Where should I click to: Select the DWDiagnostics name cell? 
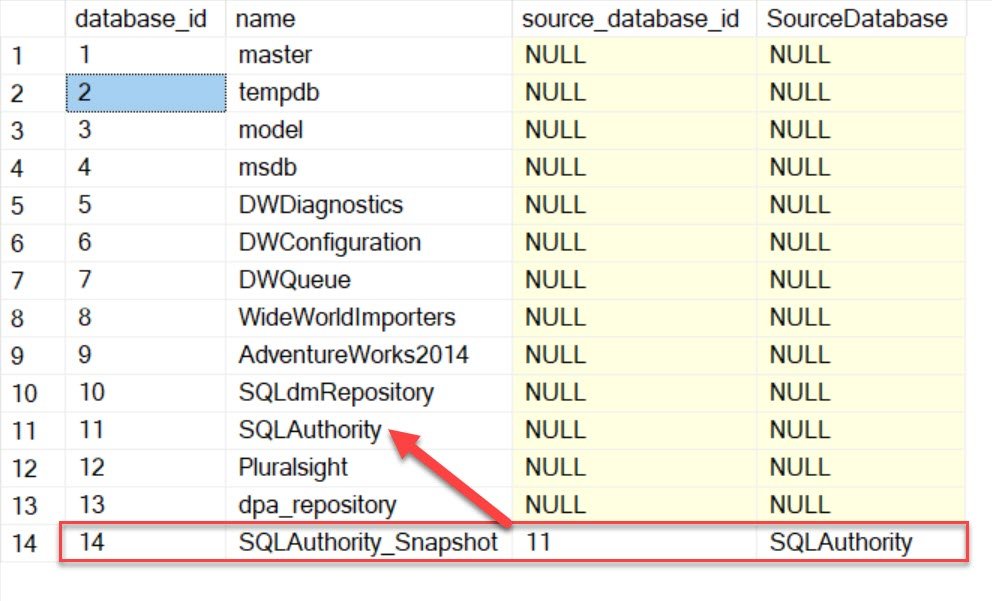point(369,205)
